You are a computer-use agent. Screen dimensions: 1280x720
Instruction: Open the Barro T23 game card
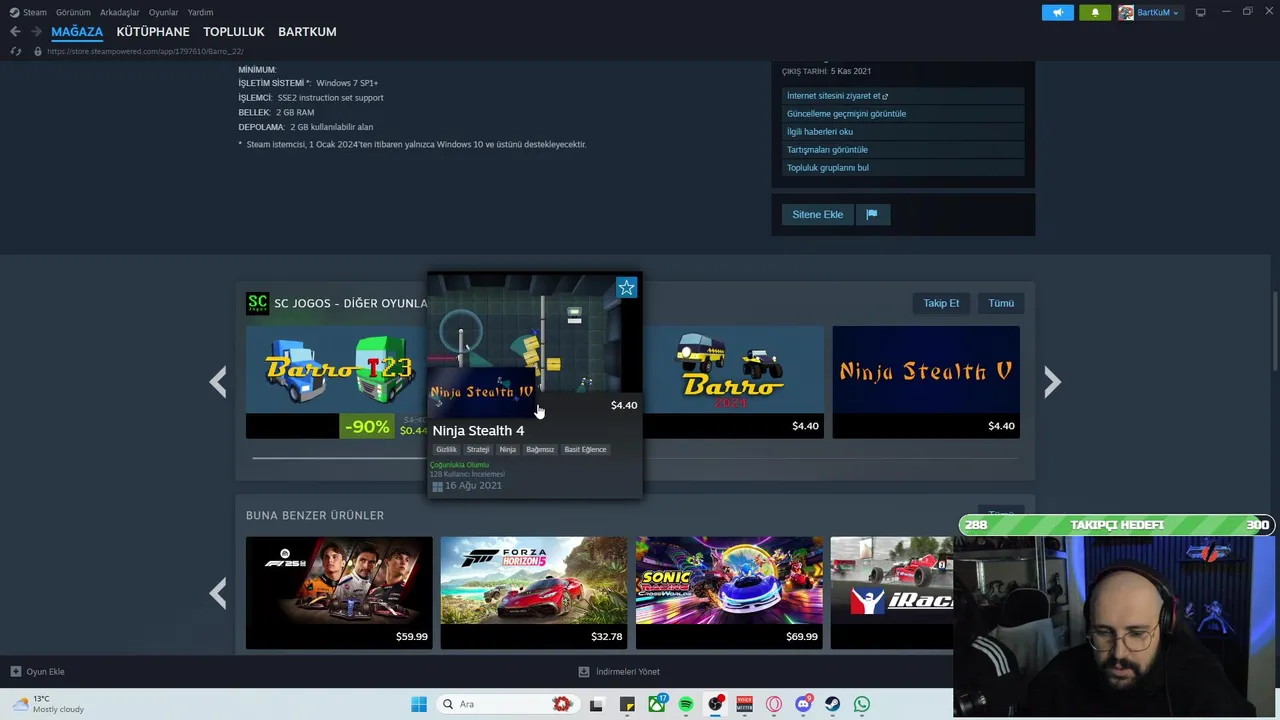pyautogui.click(x=336, y=382)
